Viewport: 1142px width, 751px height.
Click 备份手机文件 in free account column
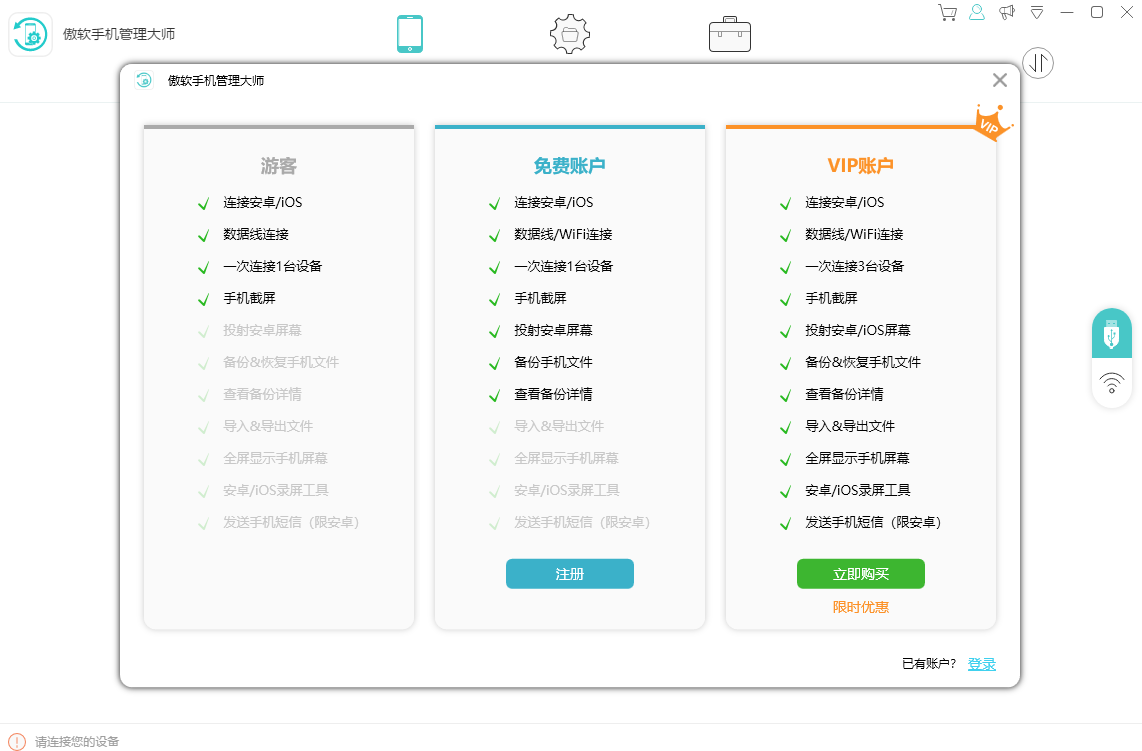point(554,363)
